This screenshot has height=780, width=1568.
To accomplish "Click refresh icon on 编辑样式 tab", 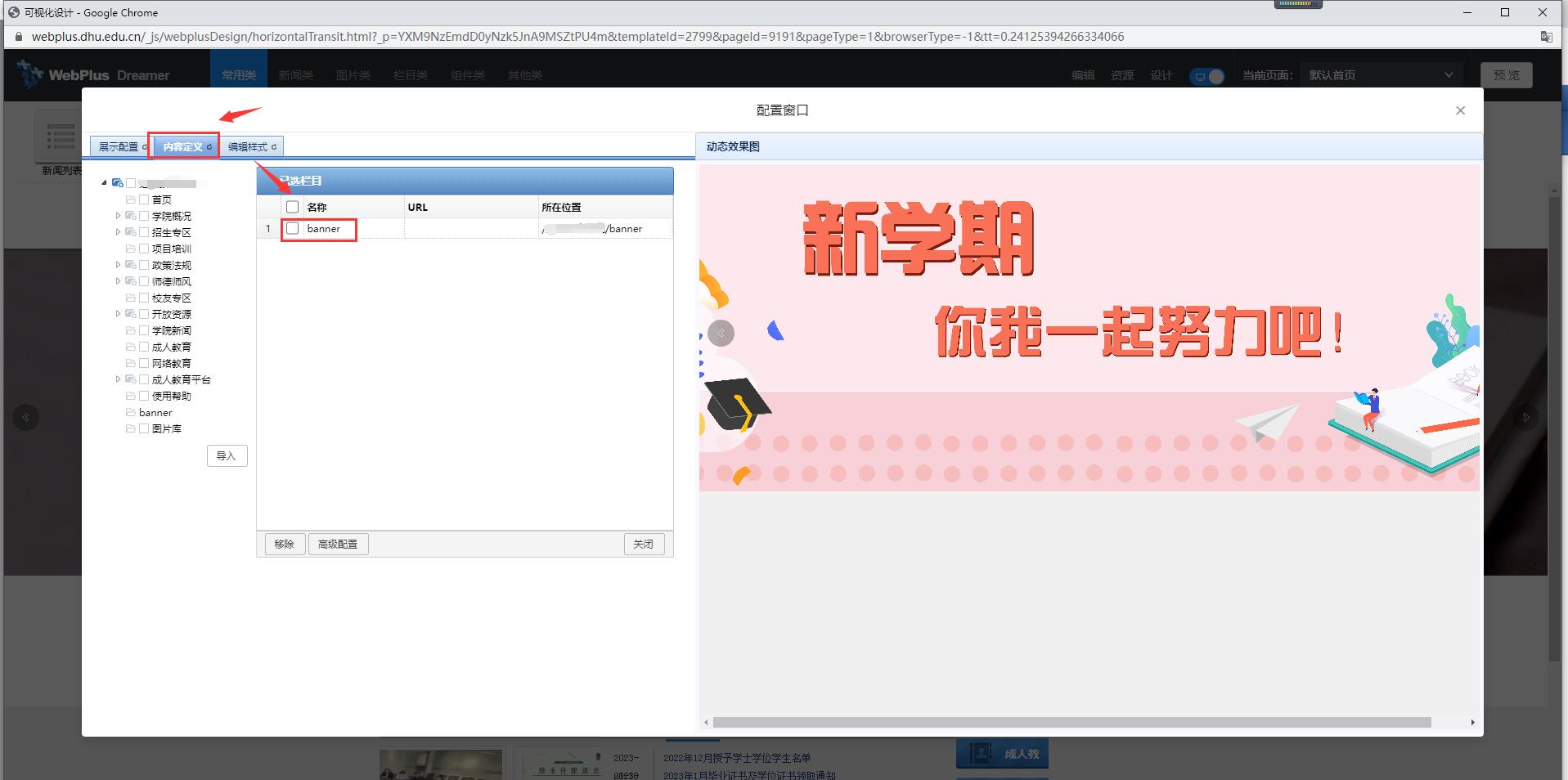I will pos(274,147).
